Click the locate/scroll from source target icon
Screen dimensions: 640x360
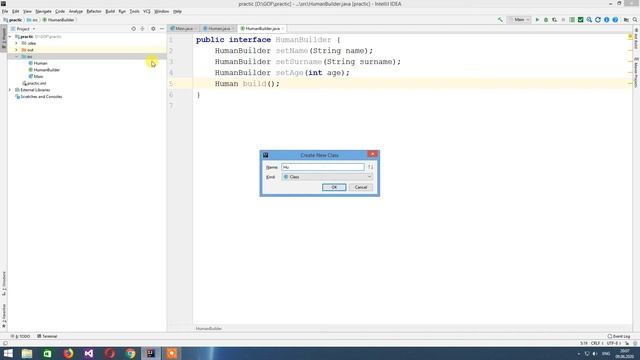[133, 29]
